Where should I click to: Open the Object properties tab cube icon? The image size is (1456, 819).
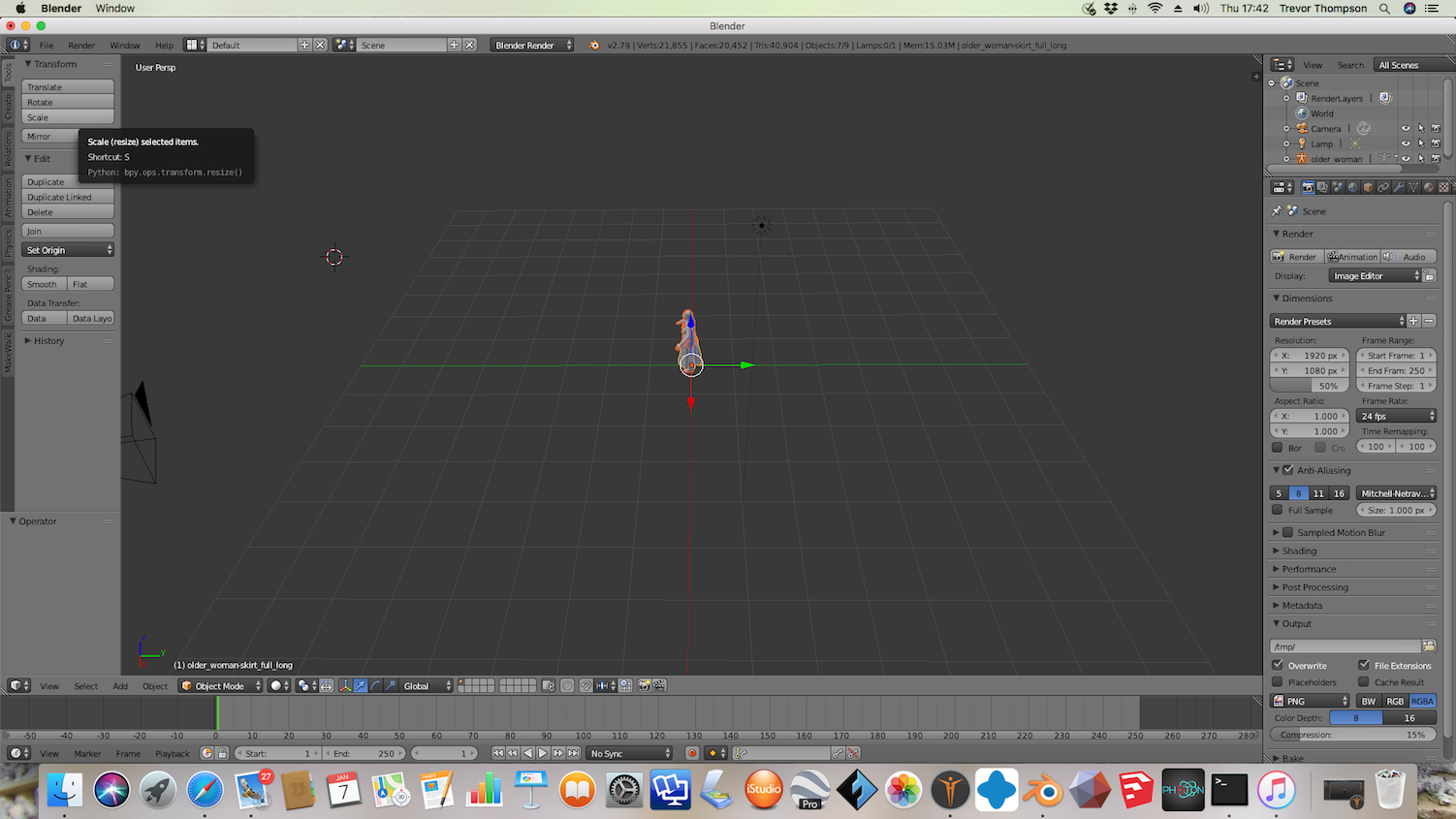coord(1368,187)
